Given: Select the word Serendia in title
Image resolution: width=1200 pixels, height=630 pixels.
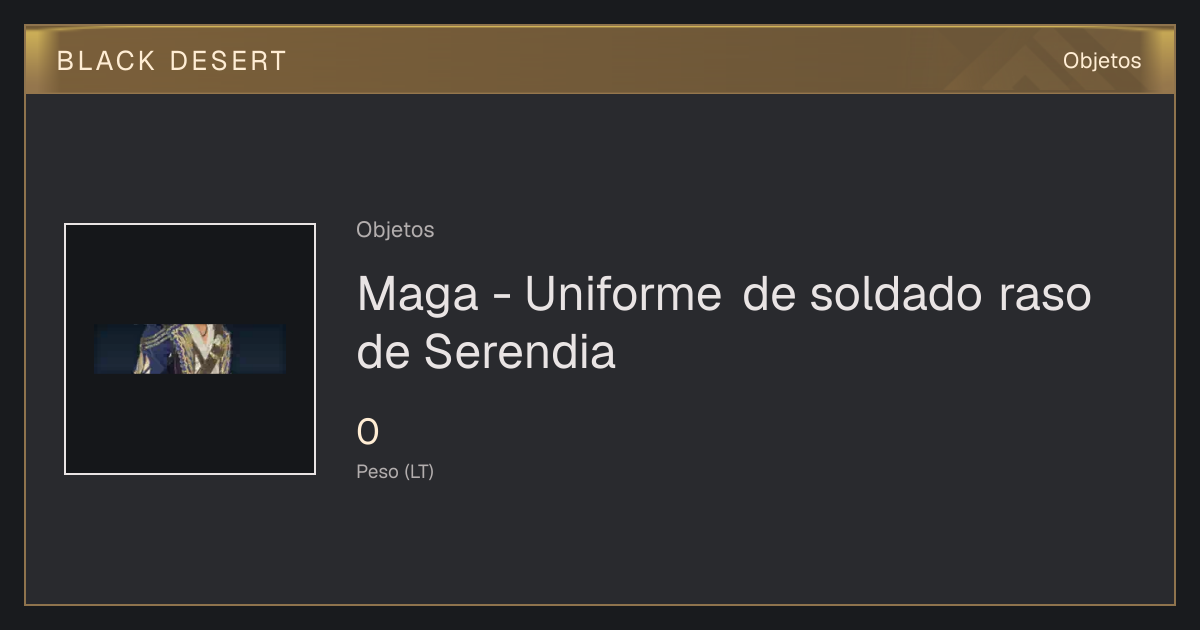Looking at the screenshot, I should point(519,353).
